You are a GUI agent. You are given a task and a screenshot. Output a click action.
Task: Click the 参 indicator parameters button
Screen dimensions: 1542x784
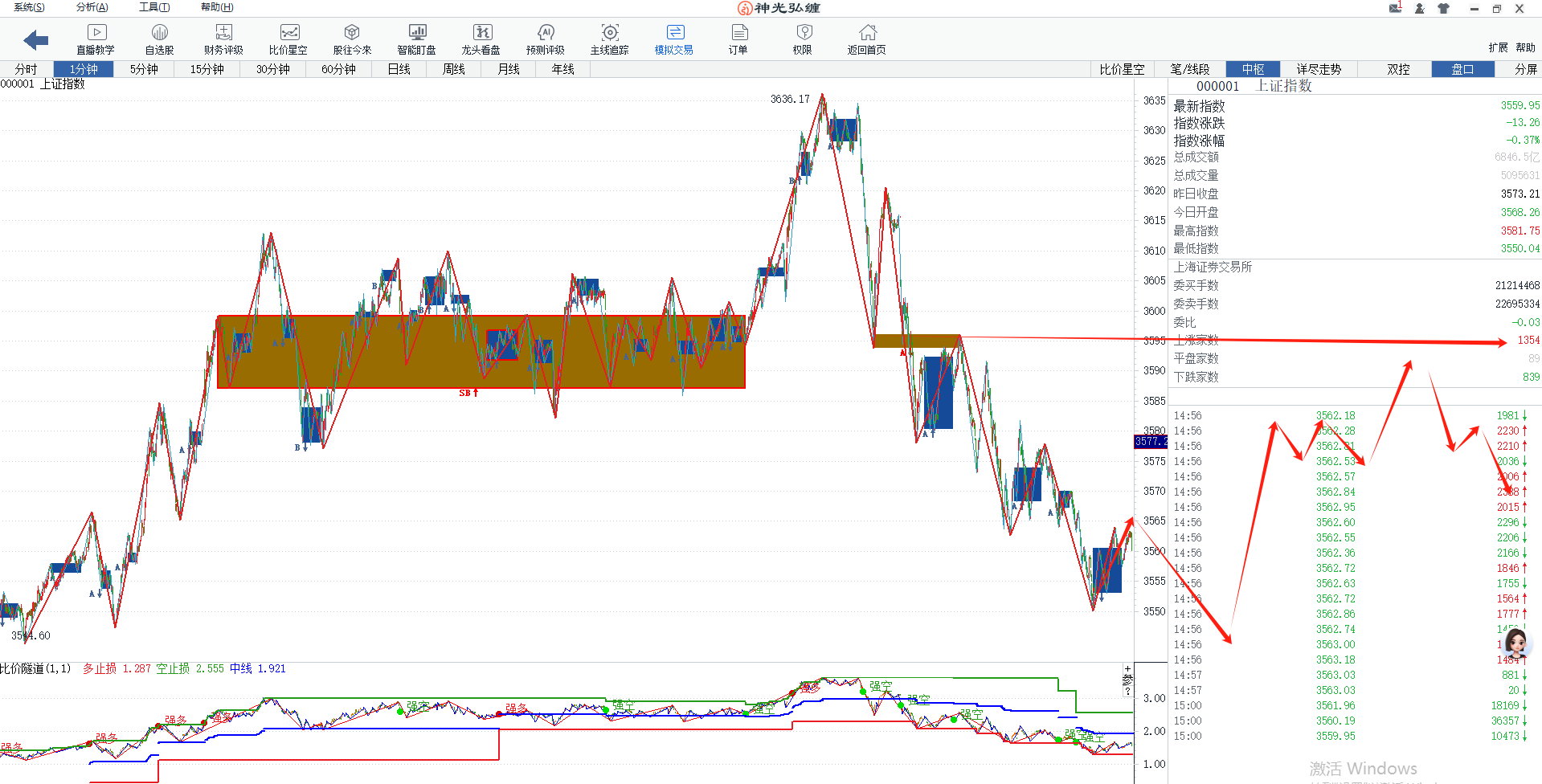click(x=1127, y=680)
